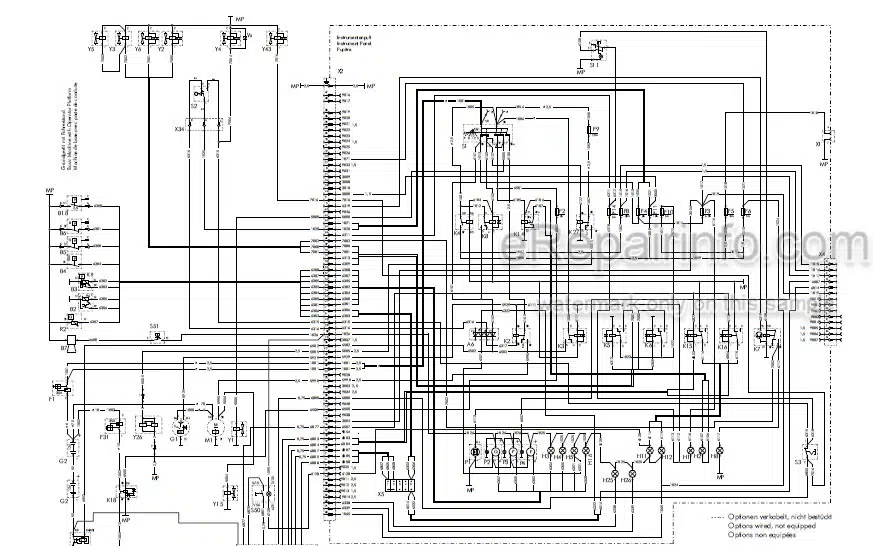
Task: Click the H12 indicator lamp symbol
Action: pyautogui.click(x=661, y=450)
